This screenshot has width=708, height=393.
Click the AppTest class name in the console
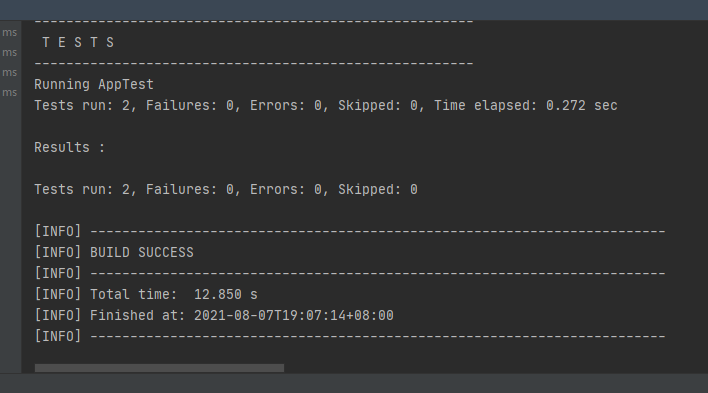126,84
